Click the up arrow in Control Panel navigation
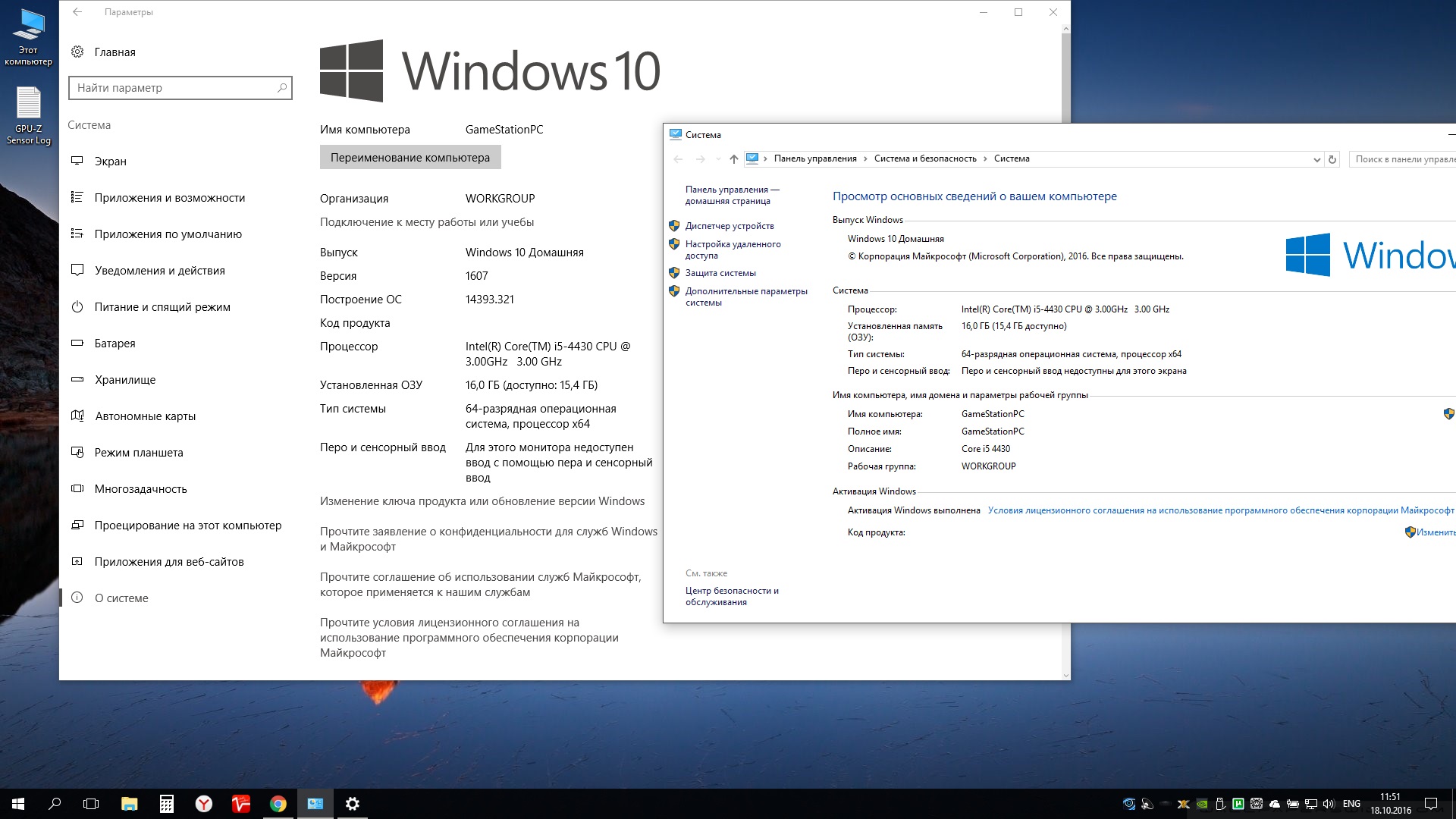 pos(733,159)
